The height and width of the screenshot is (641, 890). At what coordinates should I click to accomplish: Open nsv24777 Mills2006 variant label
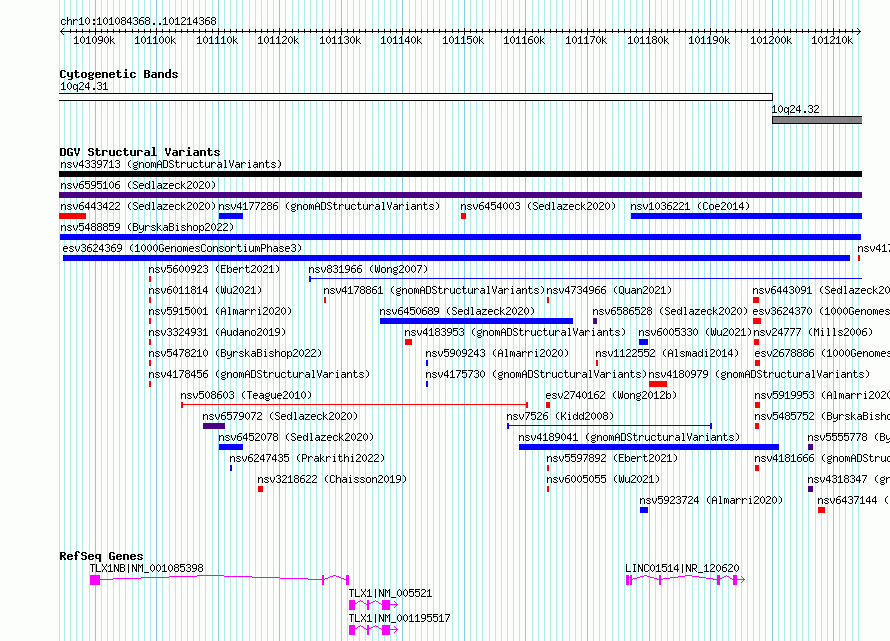point(813,333)
